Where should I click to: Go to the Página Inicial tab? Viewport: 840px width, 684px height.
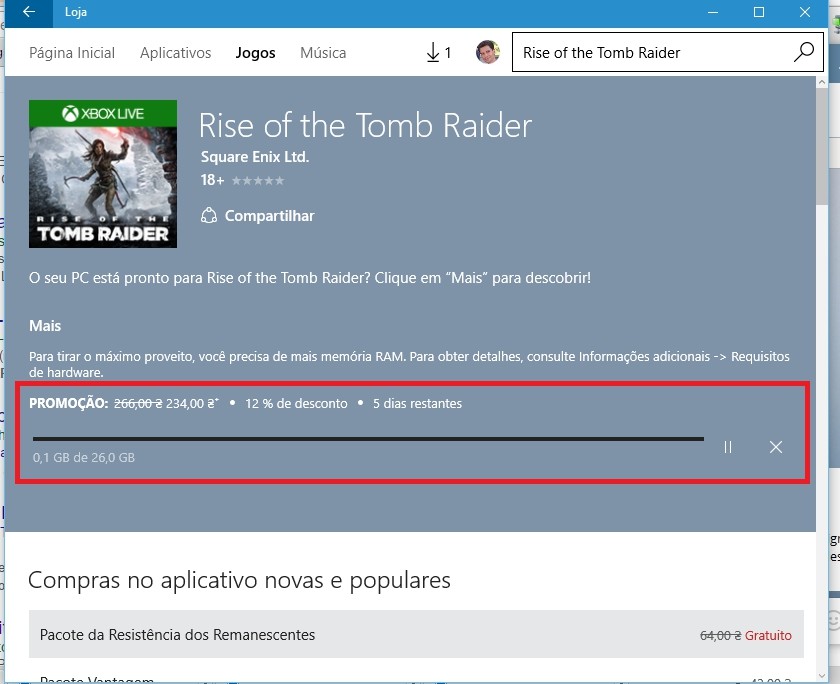pyautogui.click(x=72, y=53)
